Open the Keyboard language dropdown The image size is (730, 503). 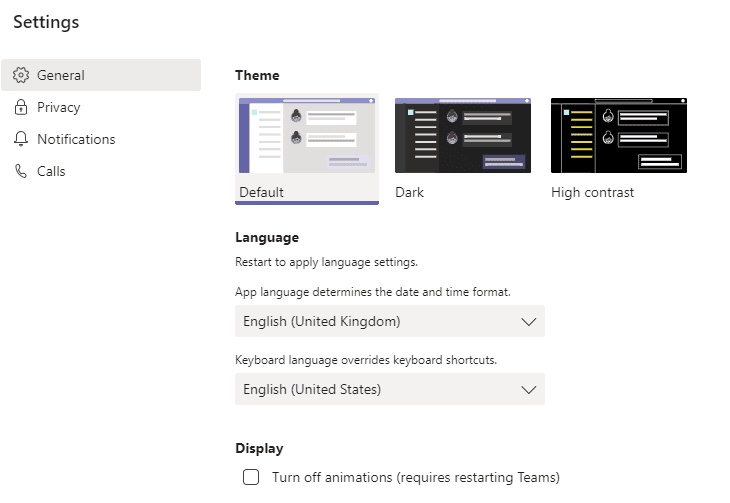click(x=389, y=389)
